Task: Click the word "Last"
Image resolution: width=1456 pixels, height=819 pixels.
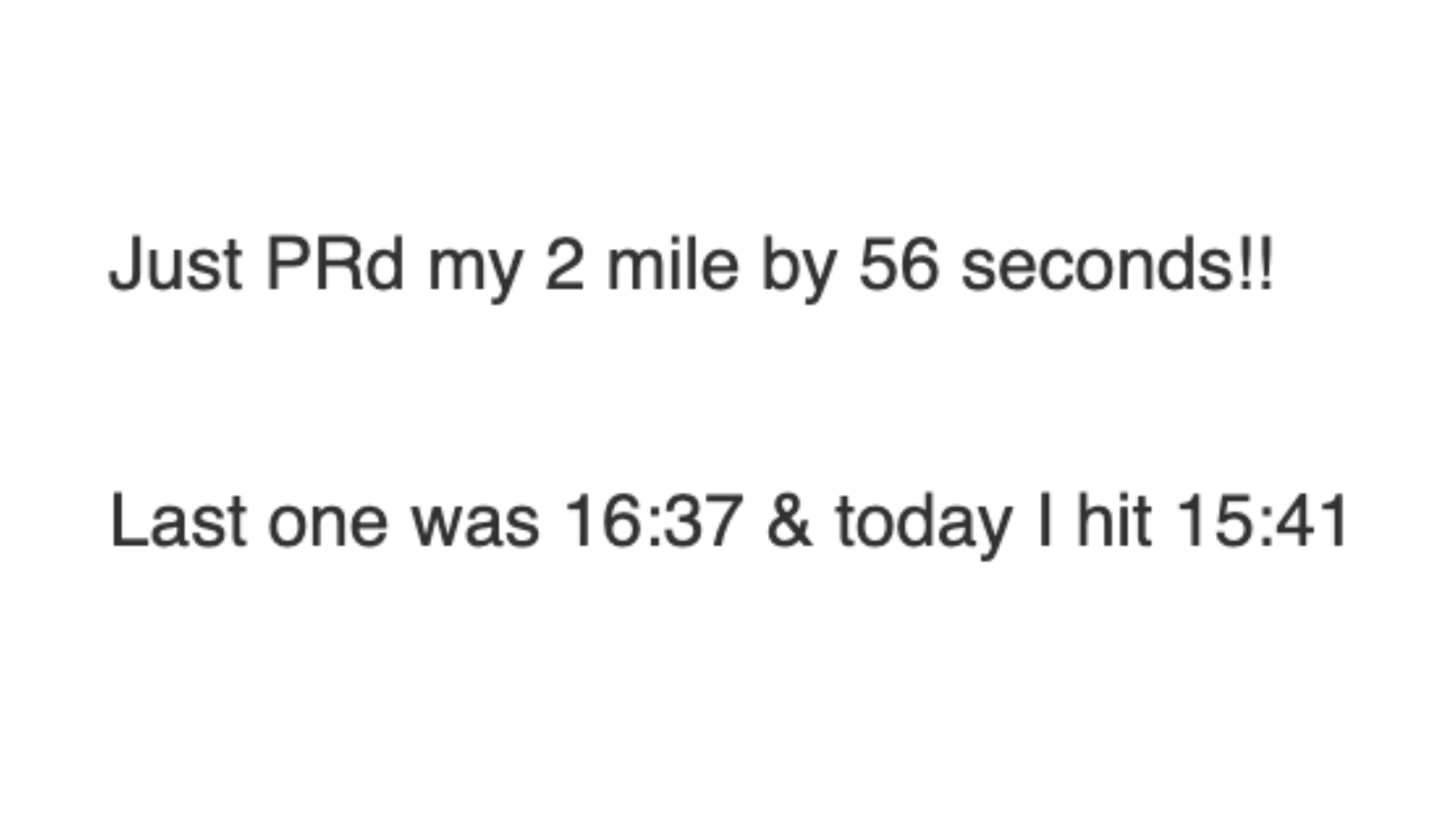Action: (179, 521)
